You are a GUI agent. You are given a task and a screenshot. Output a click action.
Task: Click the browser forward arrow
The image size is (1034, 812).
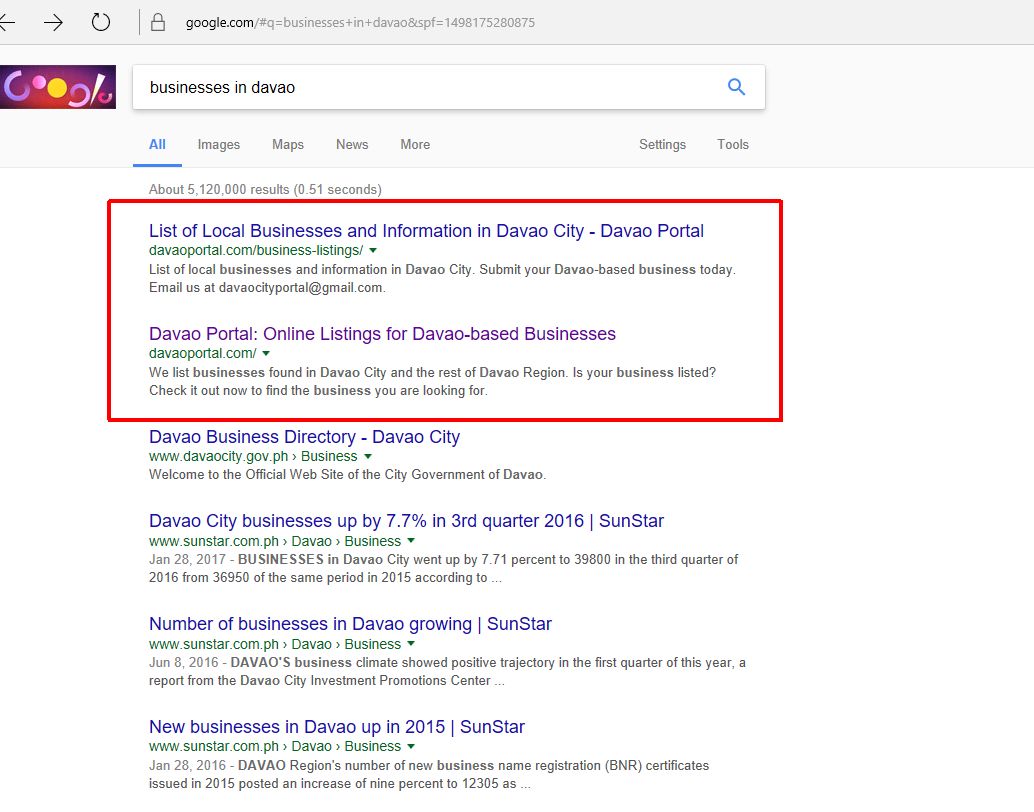pyautogui.click(x=53, y=22)
